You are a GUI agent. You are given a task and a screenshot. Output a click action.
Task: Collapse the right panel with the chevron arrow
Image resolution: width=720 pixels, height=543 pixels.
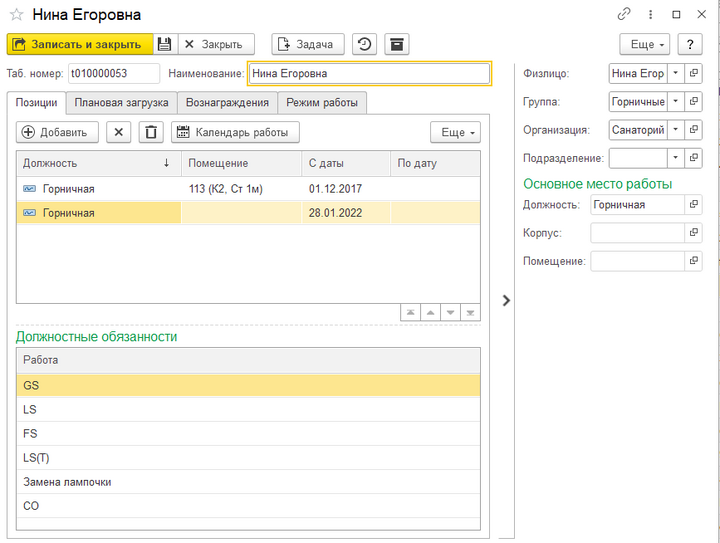(506, 300)
